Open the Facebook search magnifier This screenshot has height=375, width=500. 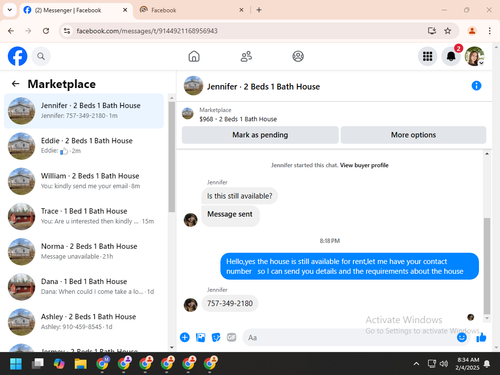tap(41, 56)
